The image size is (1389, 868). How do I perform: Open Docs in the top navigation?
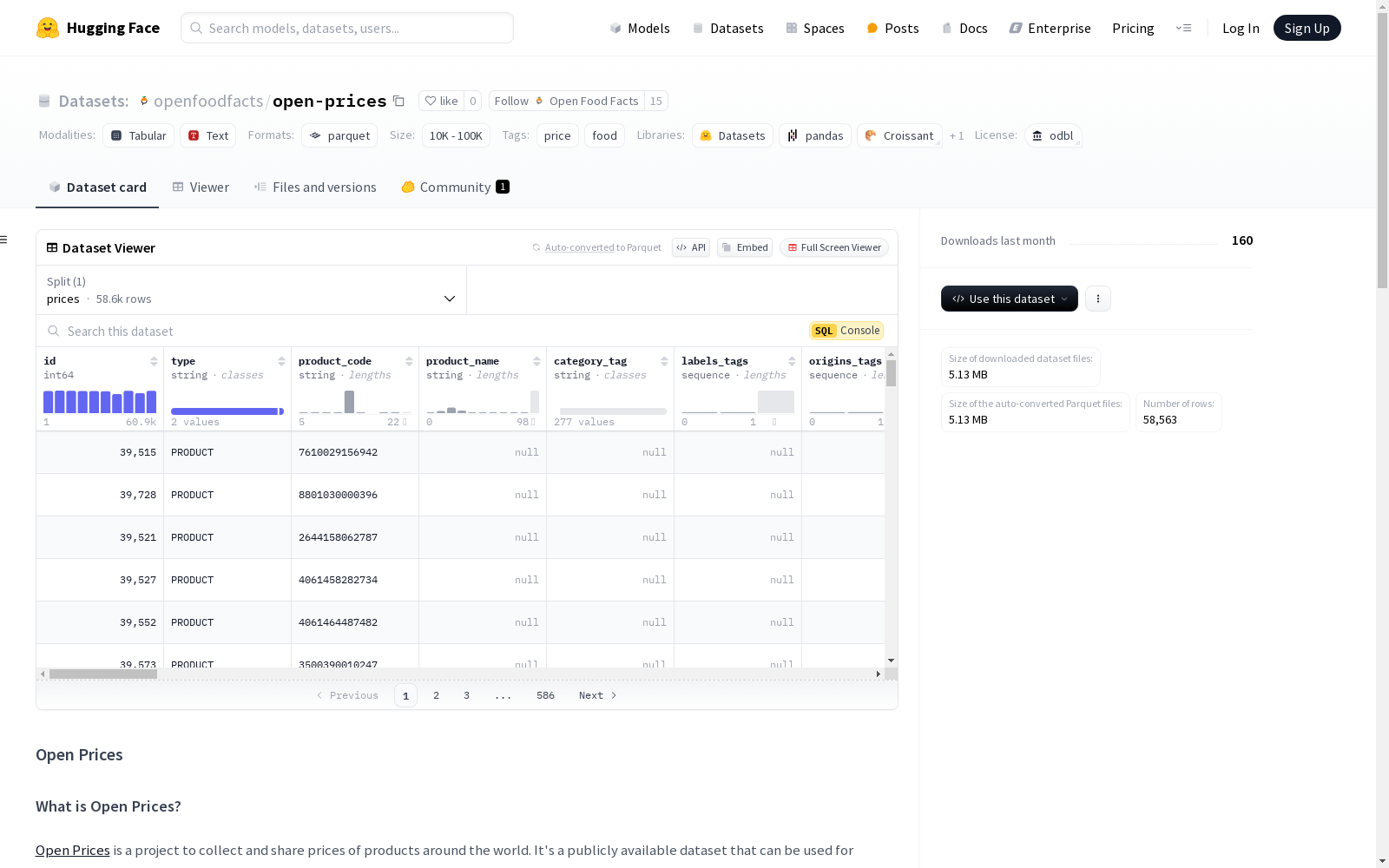click(964, 28)
